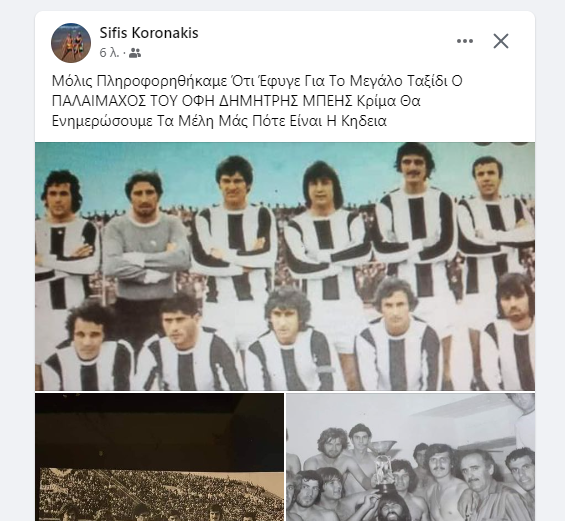Open the black-and-white stadium crowd photo
The height and width of the screenshot is (521, 565).
(159, 457)
